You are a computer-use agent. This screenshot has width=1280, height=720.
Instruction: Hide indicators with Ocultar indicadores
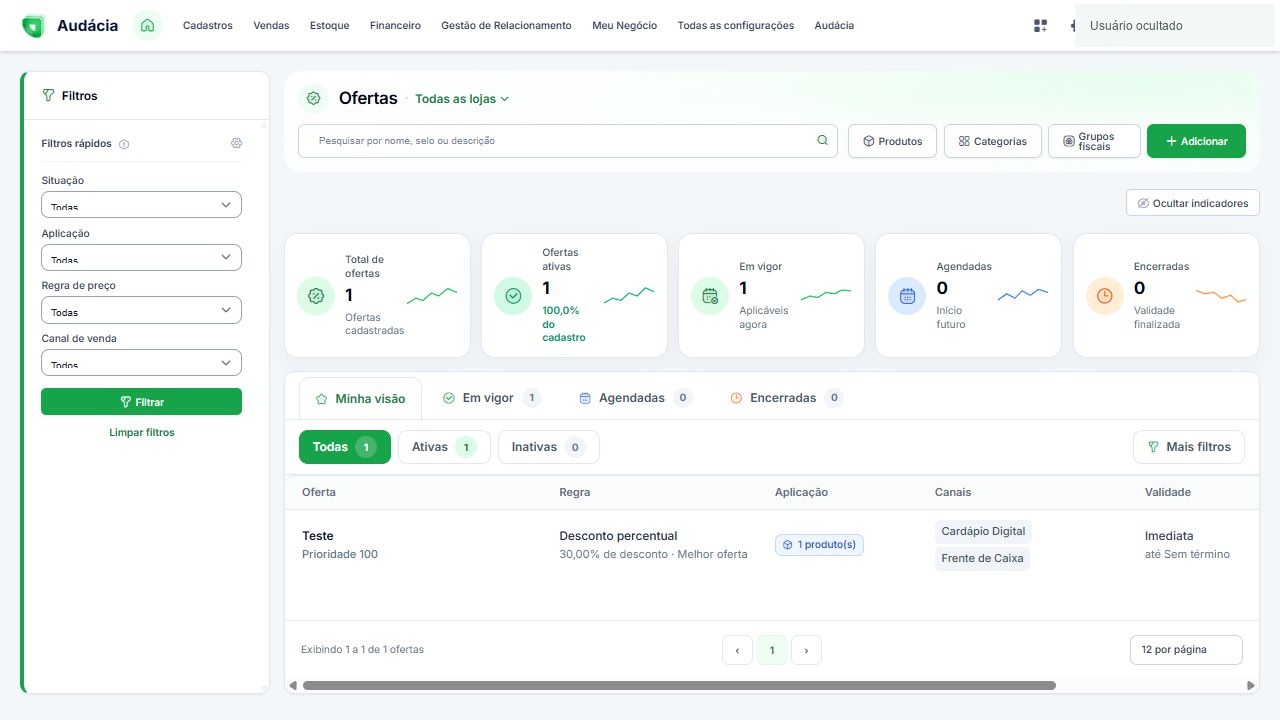pos(1193,203)
